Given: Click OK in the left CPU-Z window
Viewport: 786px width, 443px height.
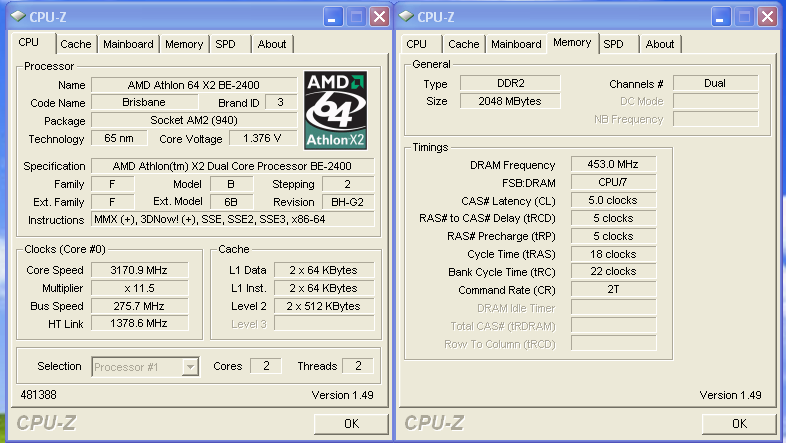Looking at the screenshot, I should 351,424.
